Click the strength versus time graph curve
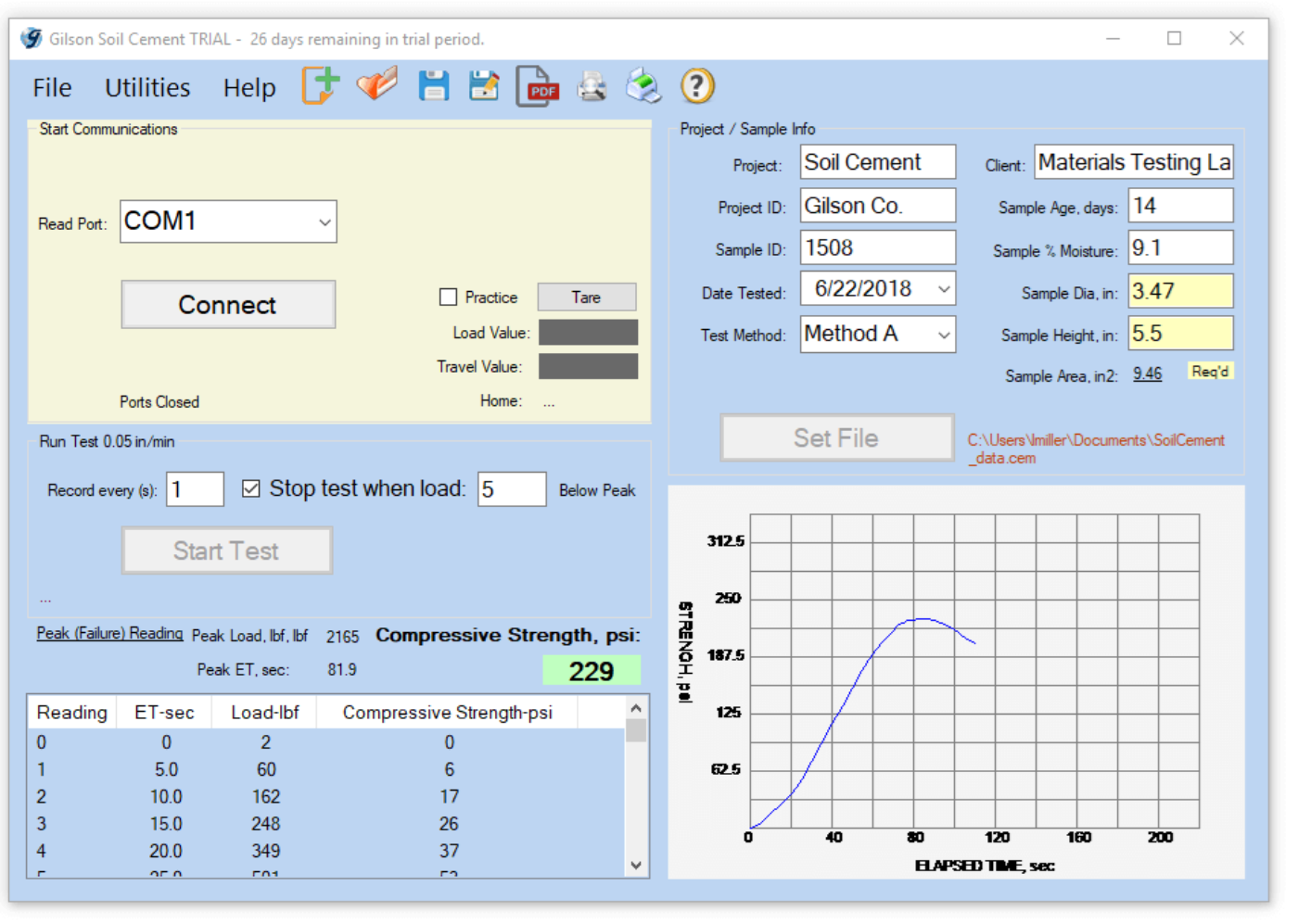Image resolution: width=1298 pixels, height=924 pixels. point(862,671)
